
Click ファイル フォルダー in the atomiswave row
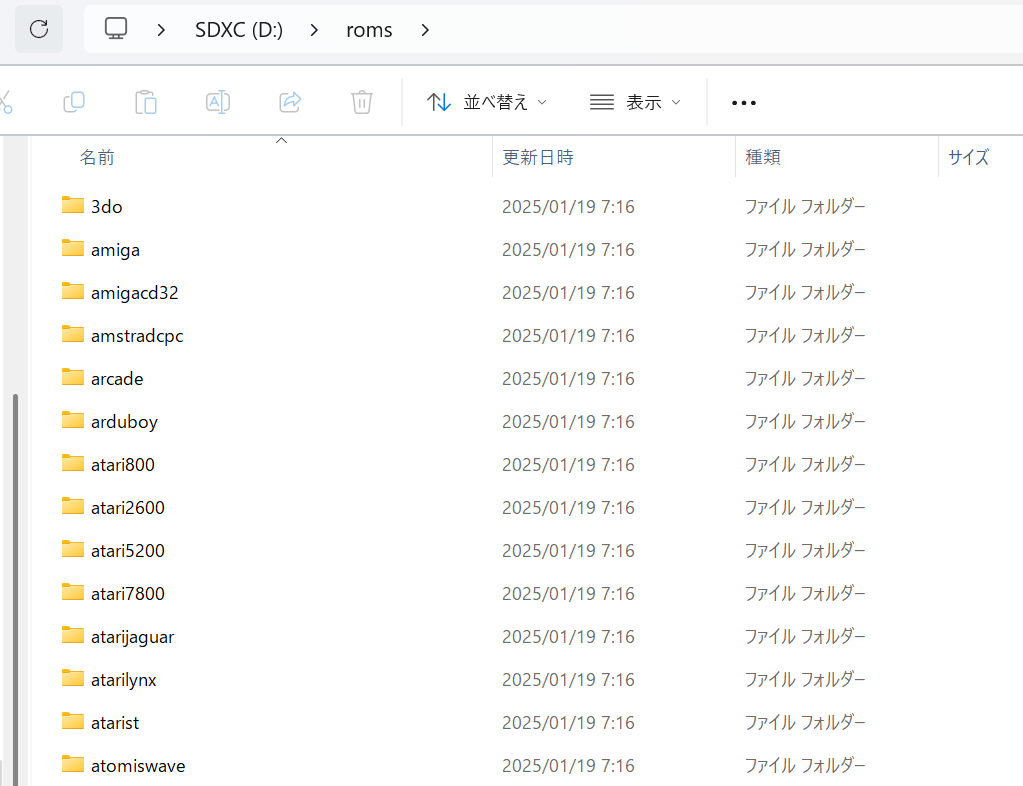(805, 766)
